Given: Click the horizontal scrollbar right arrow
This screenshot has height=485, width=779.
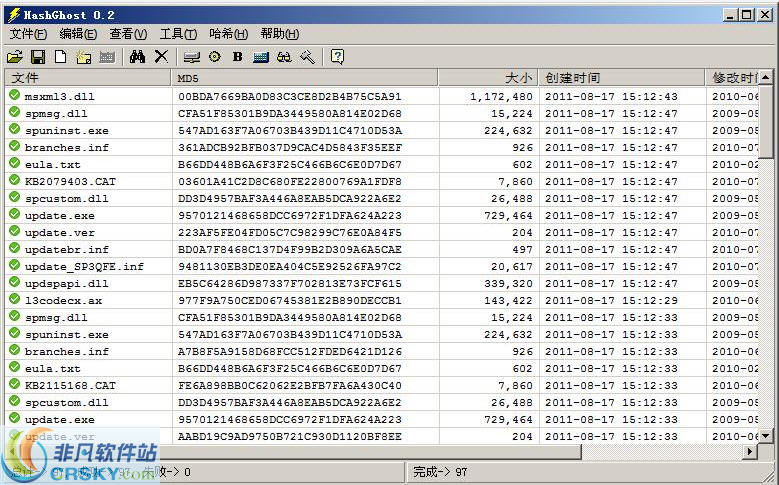Looking at the screenshot, I should click(x=749, y=453).
